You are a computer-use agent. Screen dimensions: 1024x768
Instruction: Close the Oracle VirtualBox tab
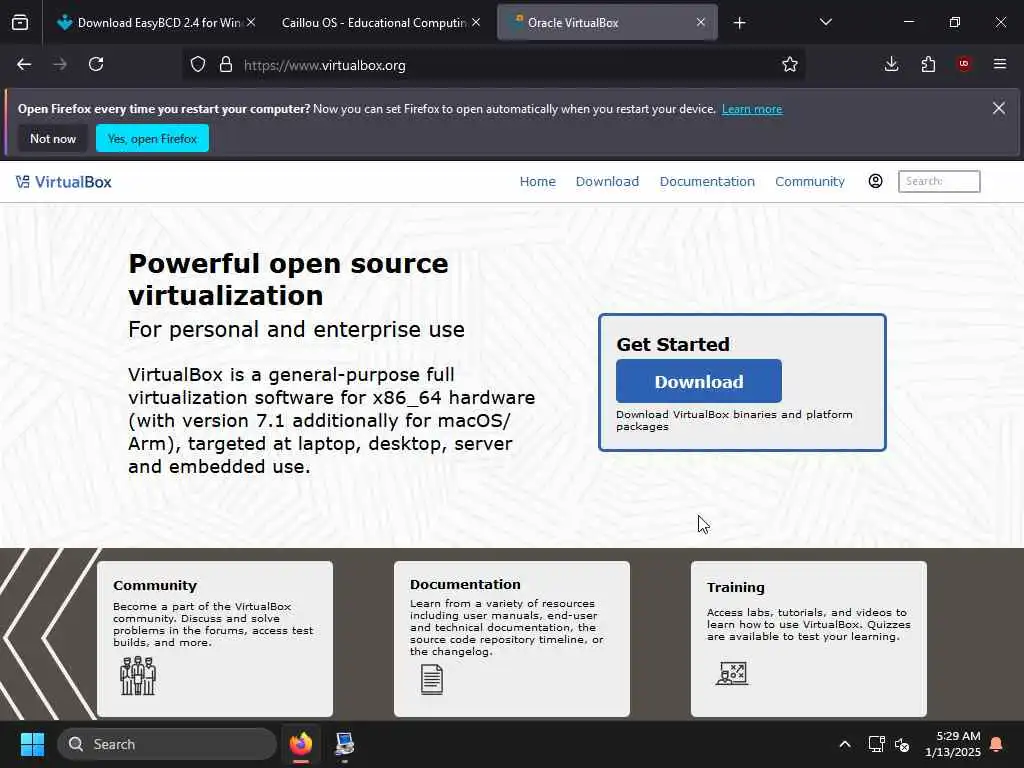(701, 22)
